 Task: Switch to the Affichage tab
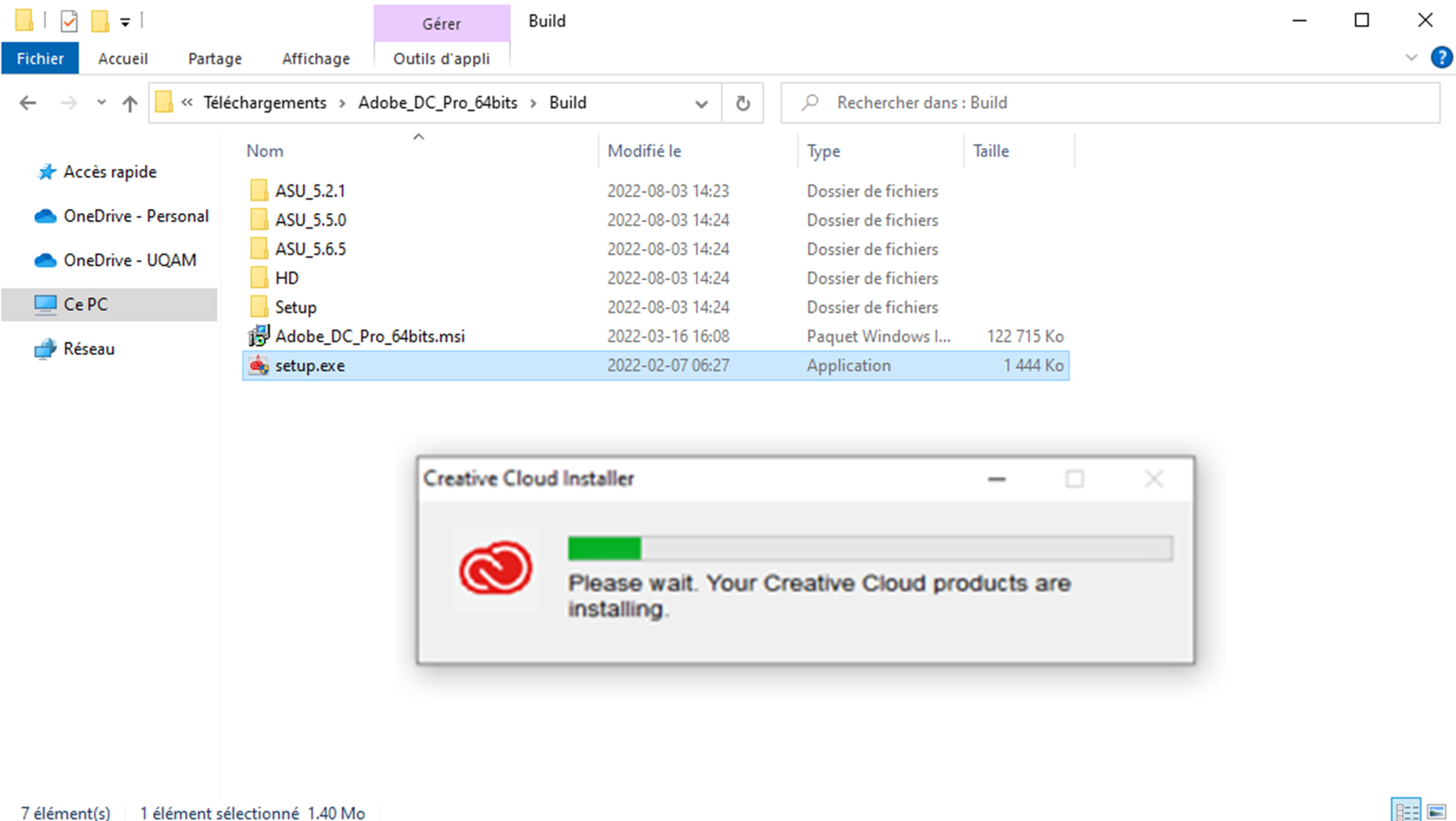[315, 58]
